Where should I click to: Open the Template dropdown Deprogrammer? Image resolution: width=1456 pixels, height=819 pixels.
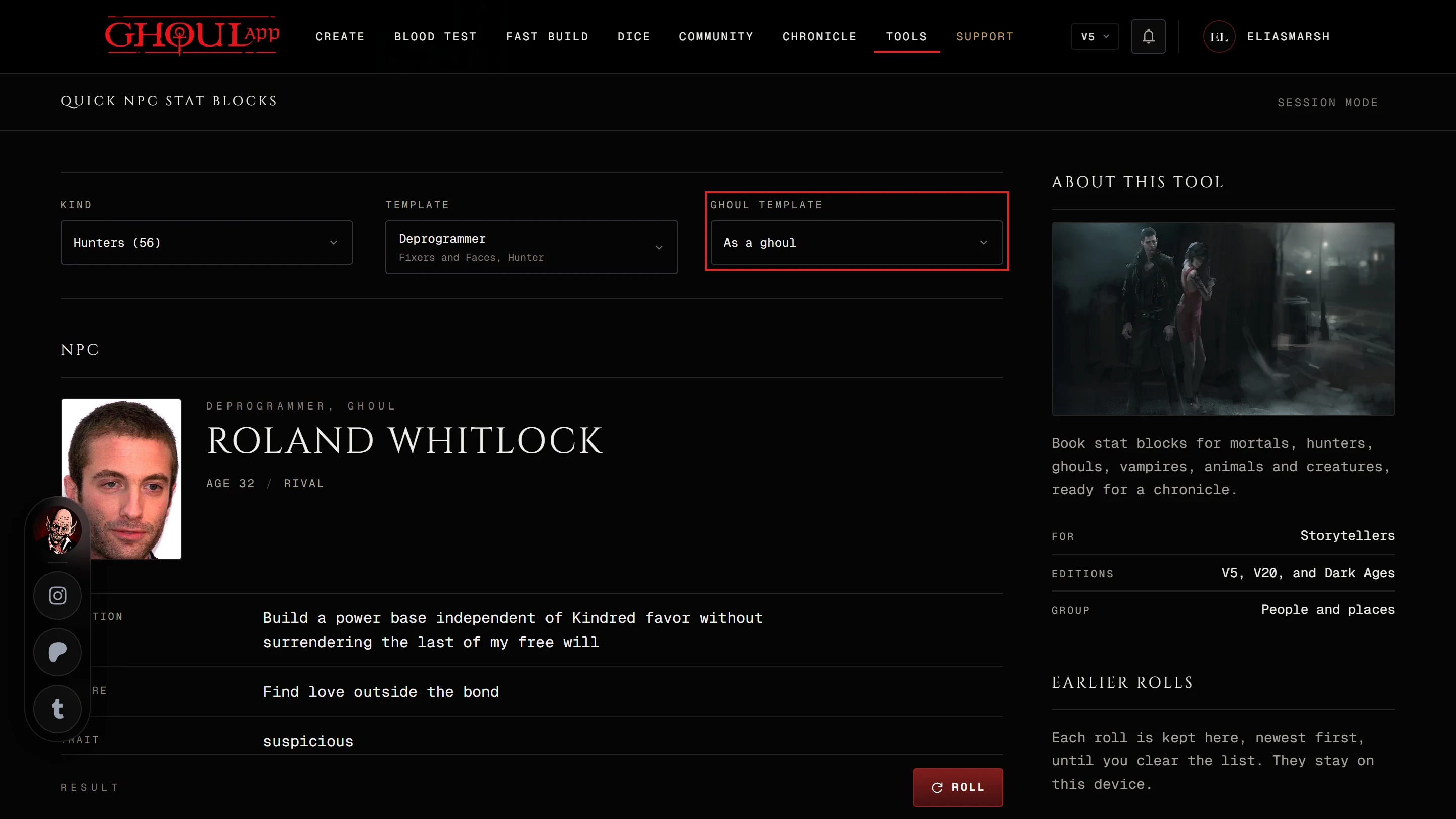[x=531, y=247]
